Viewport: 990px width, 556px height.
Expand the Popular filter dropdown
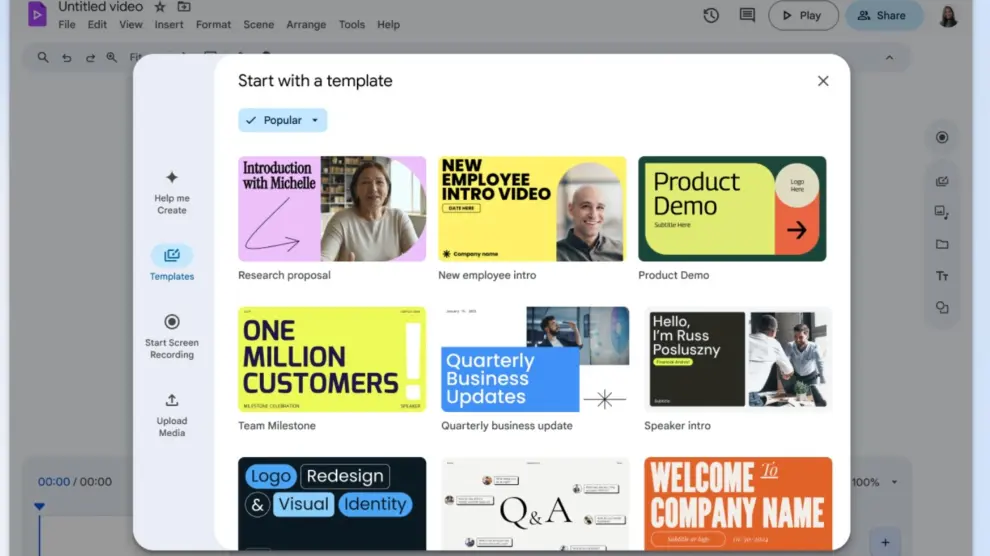(283, 120)
